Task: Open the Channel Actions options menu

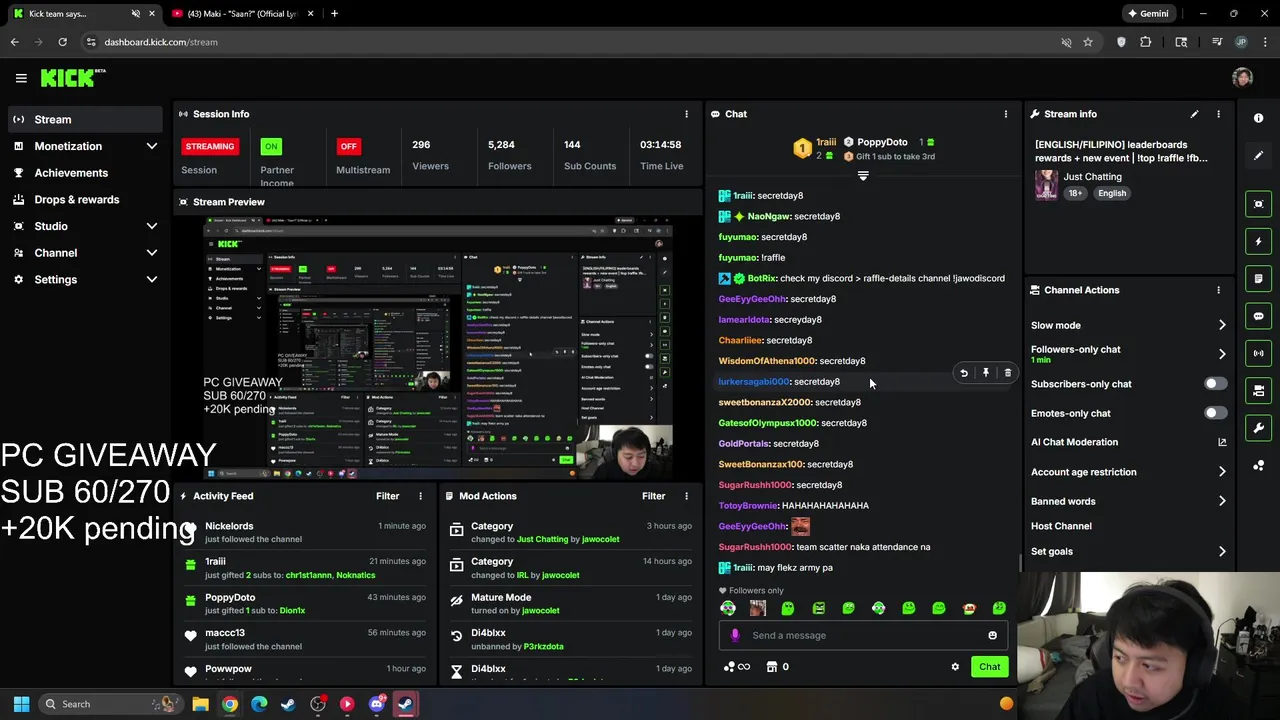Action: point(1218,290)
